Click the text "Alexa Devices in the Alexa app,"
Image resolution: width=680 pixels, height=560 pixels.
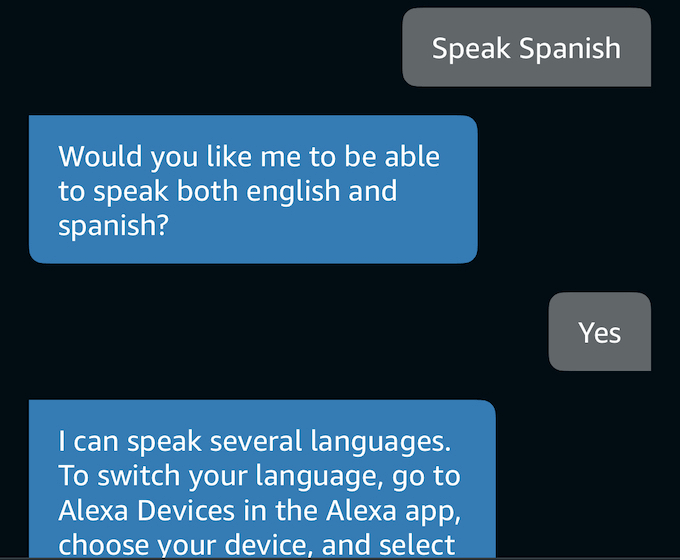point(259,511)
